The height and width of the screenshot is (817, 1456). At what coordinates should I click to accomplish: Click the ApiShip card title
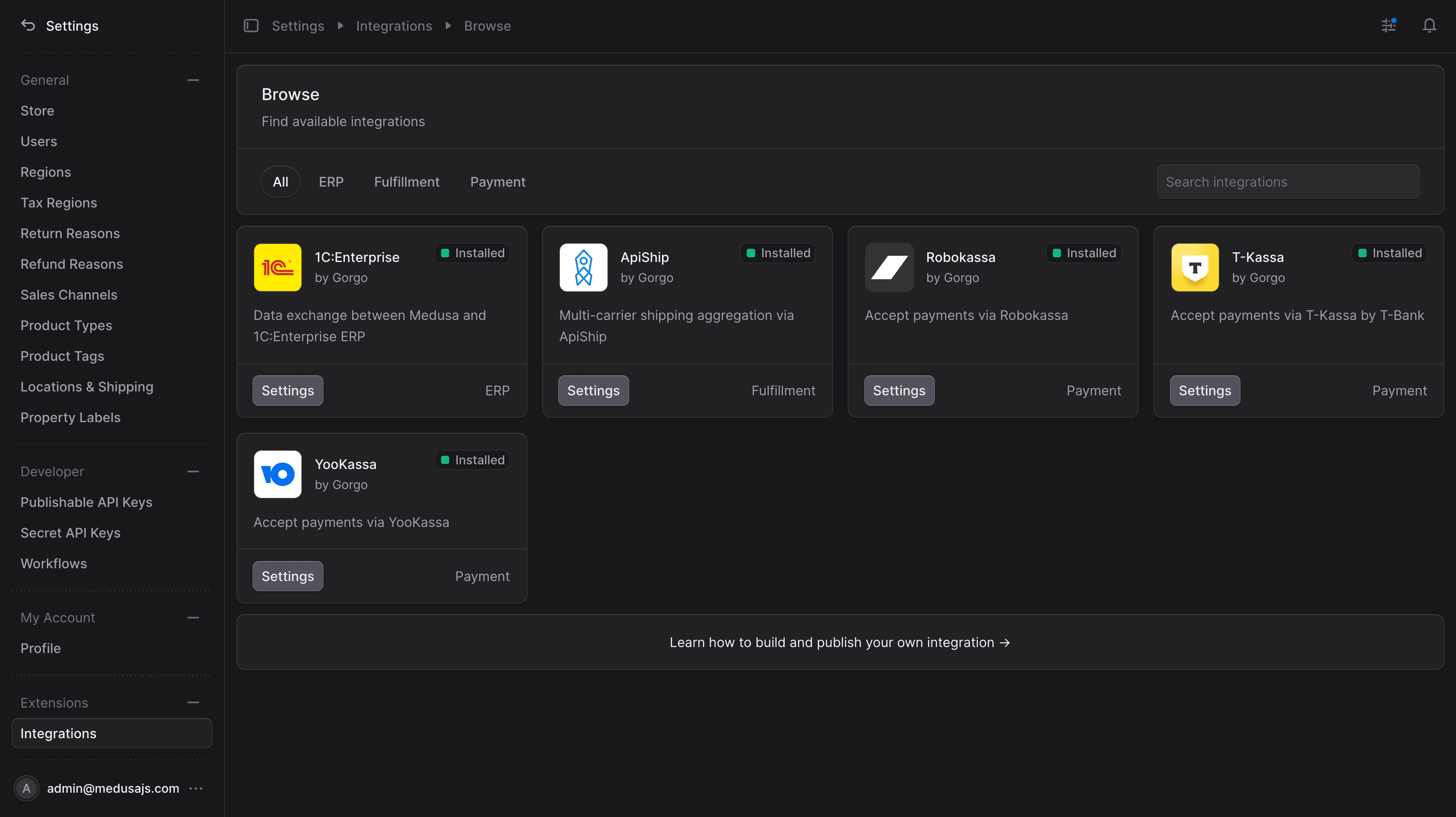[645, 257]
